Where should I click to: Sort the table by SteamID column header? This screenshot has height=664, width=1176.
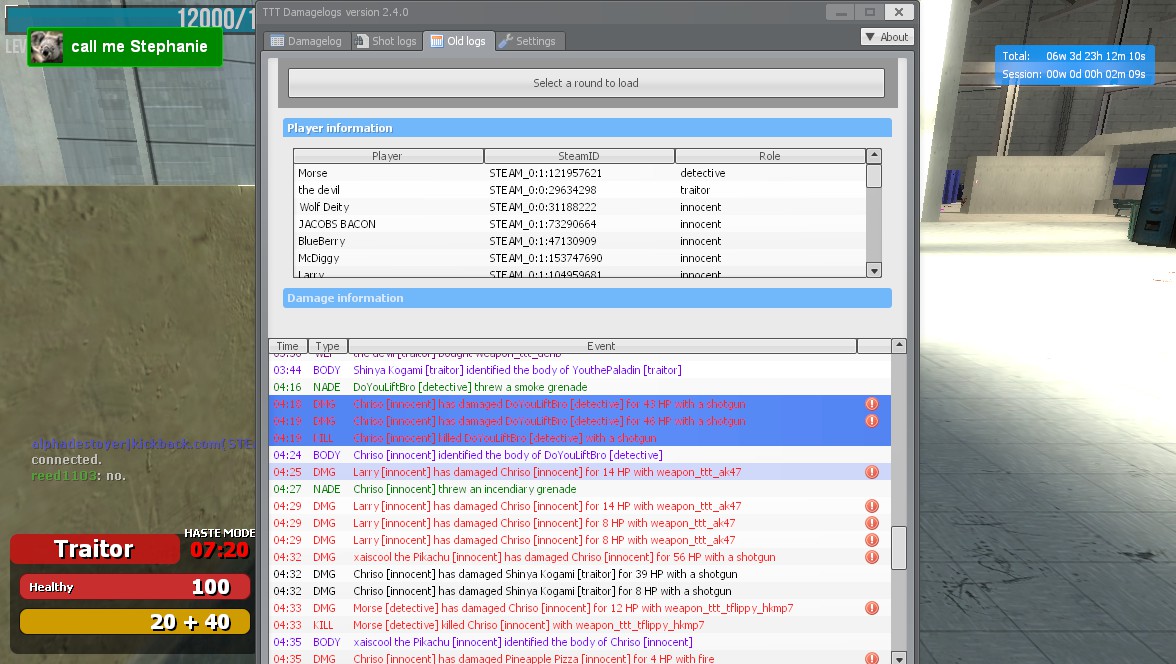pyautogui.click(x=578, y=156)
